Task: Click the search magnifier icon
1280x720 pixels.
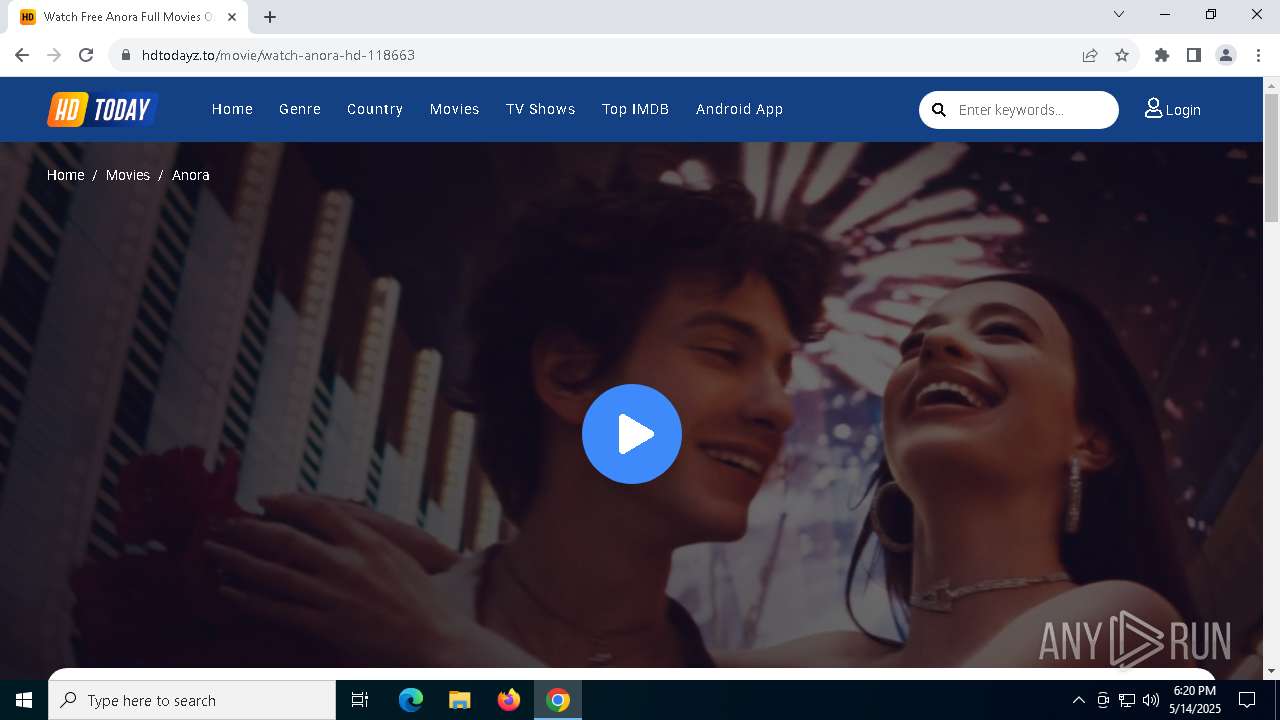Action: click(x=939, y=110)
